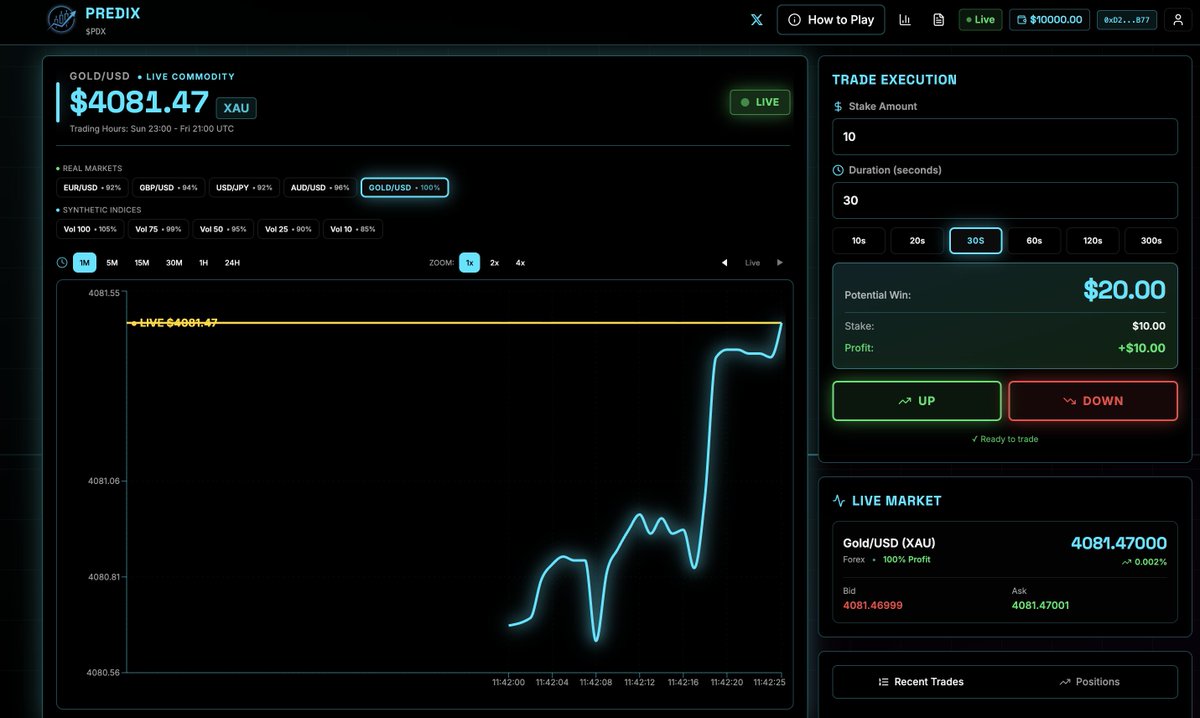Click the dollar icon beside Stake Amount
This screenshot has width=1200, height=718.
(838, 106)
